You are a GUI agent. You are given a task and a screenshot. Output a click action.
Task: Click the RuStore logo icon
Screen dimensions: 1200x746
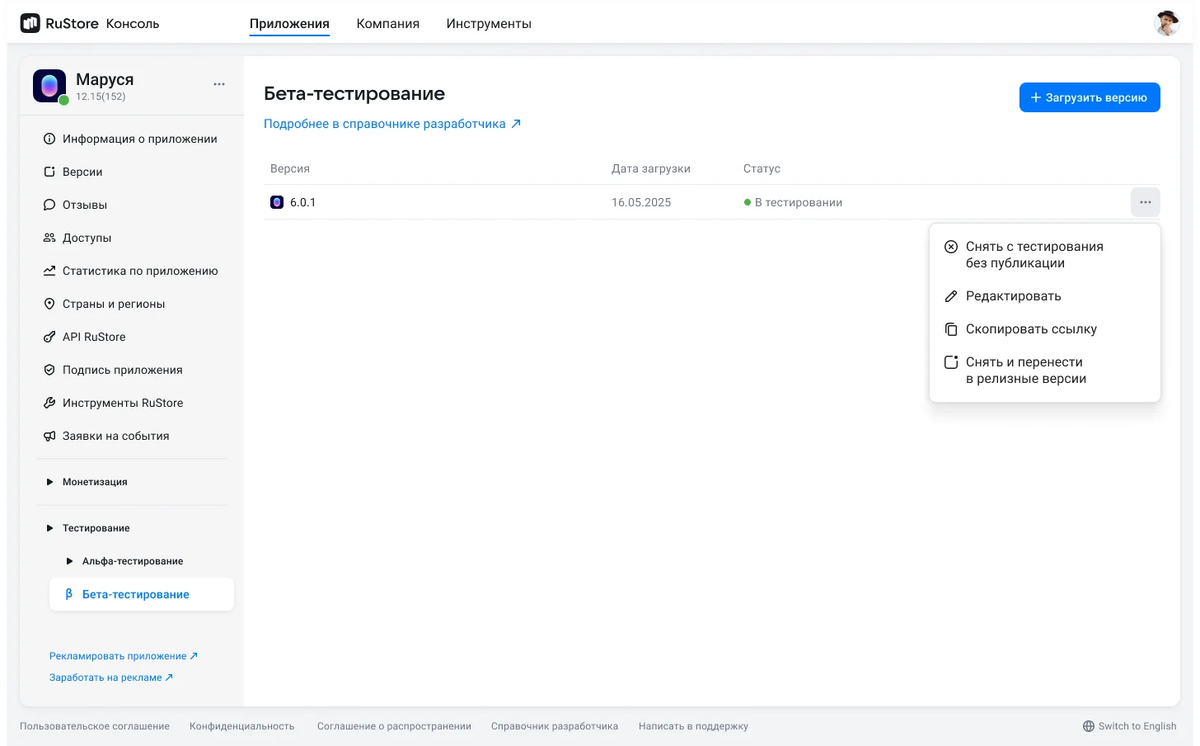click(x=30, y=23)
